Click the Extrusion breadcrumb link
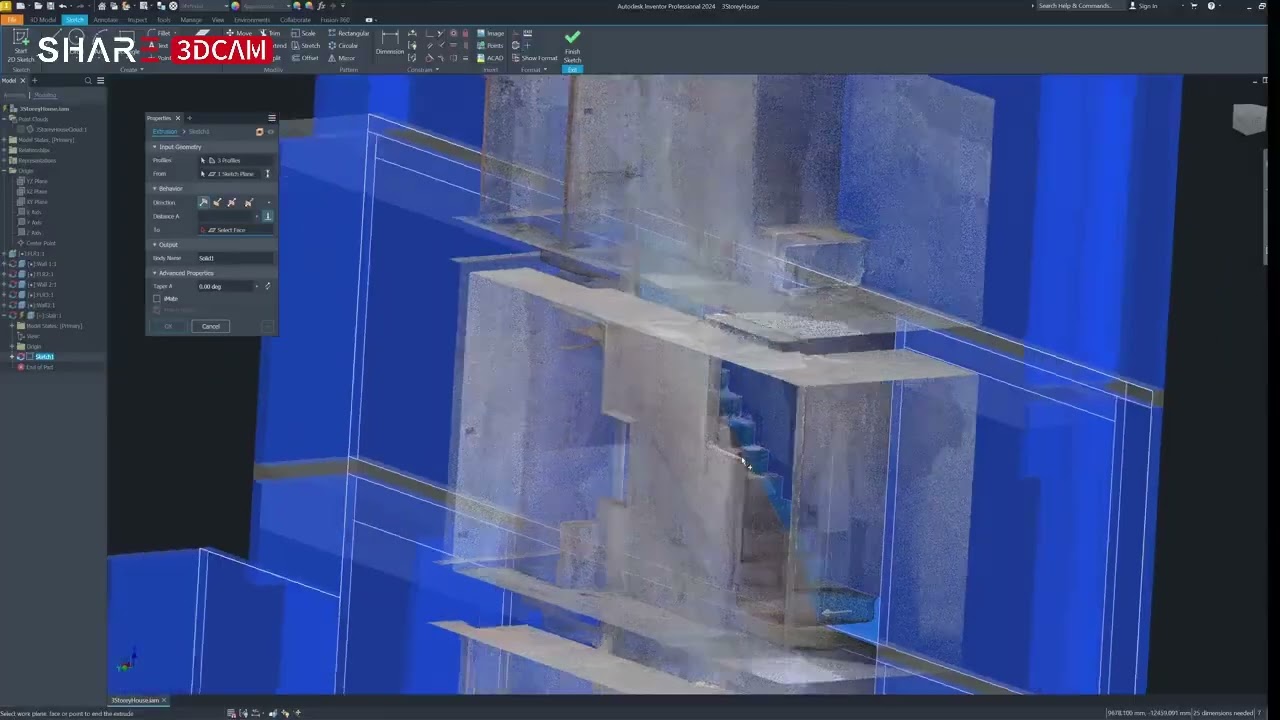 pyautogui.click(x=165, y=132)
